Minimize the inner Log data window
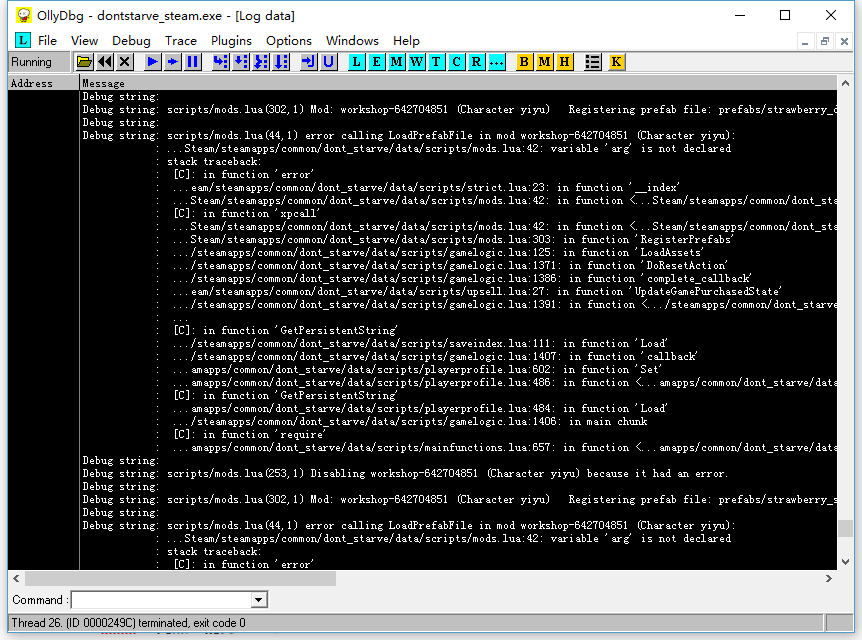862x640 pixels. 805,41
